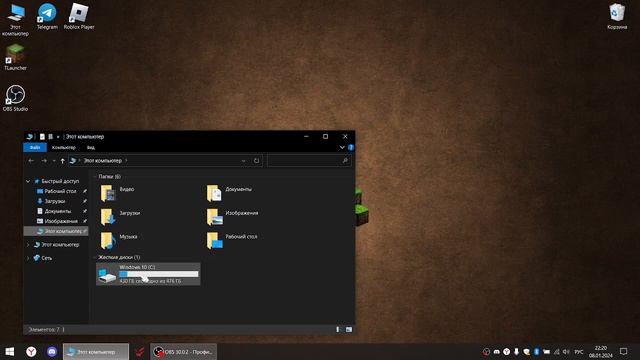Select the Этот компьютер icon on the desktop
Screen dimensions: 640x360
(x=15, y=19)
